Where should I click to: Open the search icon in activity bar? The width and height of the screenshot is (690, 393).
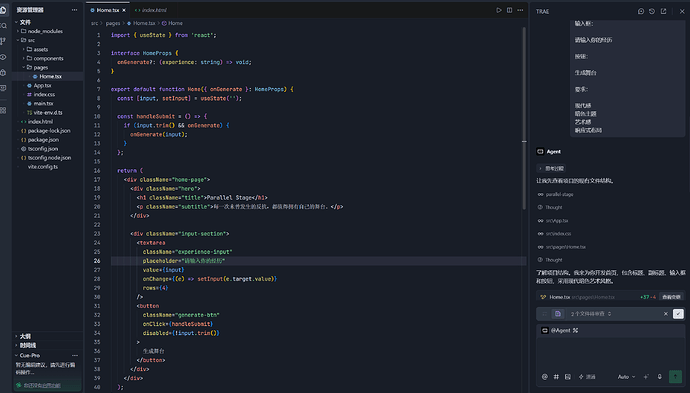[4, 26]
